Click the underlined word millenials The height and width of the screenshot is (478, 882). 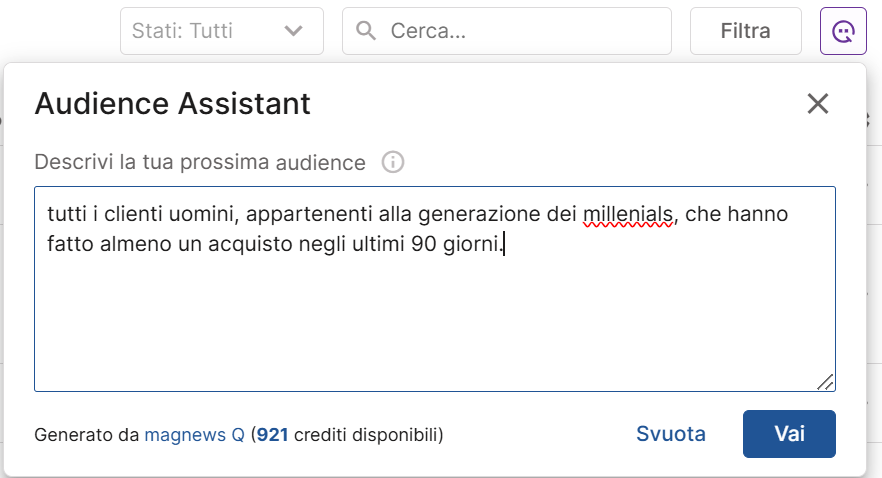(x=628, y=214)
